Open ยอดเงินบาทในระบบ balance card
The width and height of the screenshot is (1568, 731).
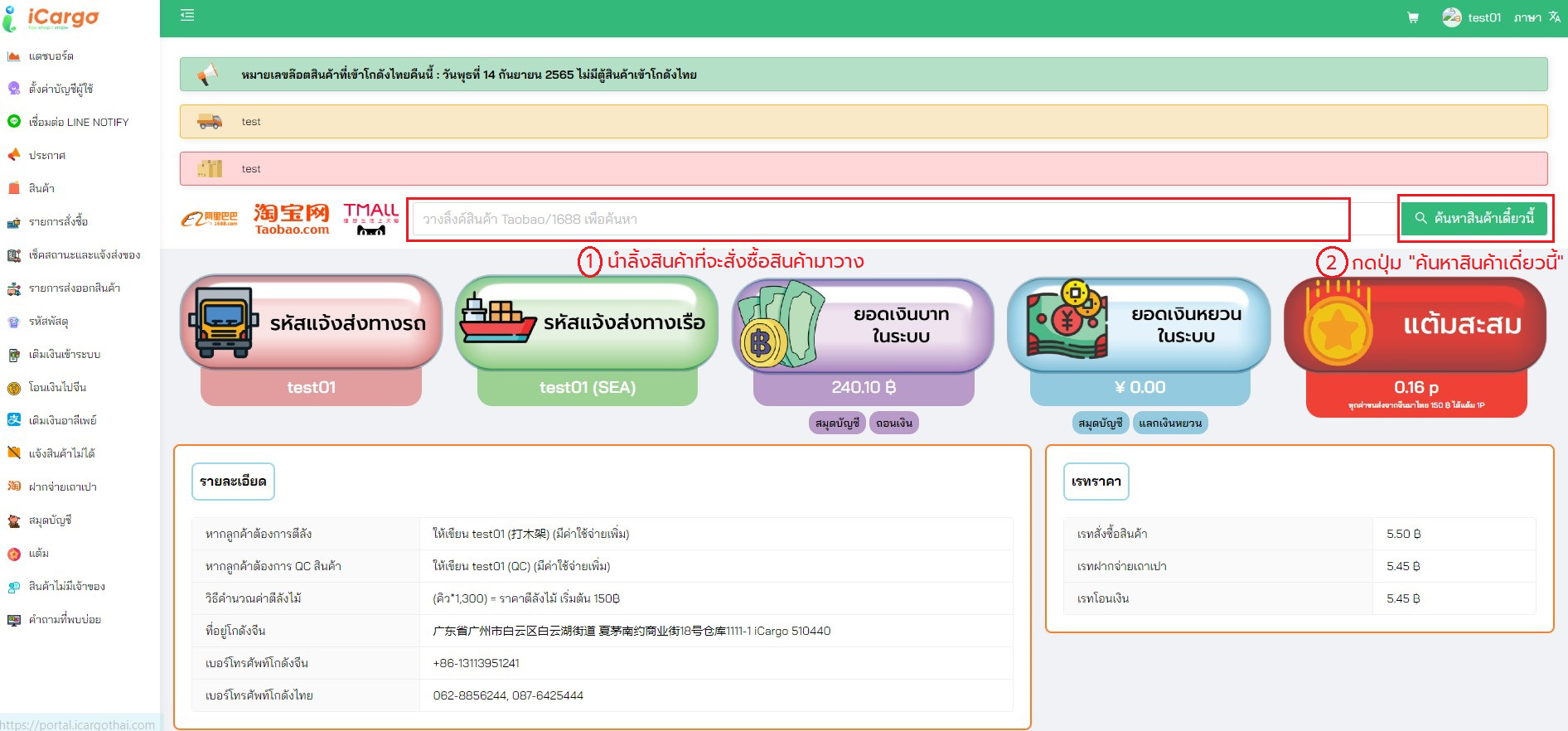click(x=863, y=325)
